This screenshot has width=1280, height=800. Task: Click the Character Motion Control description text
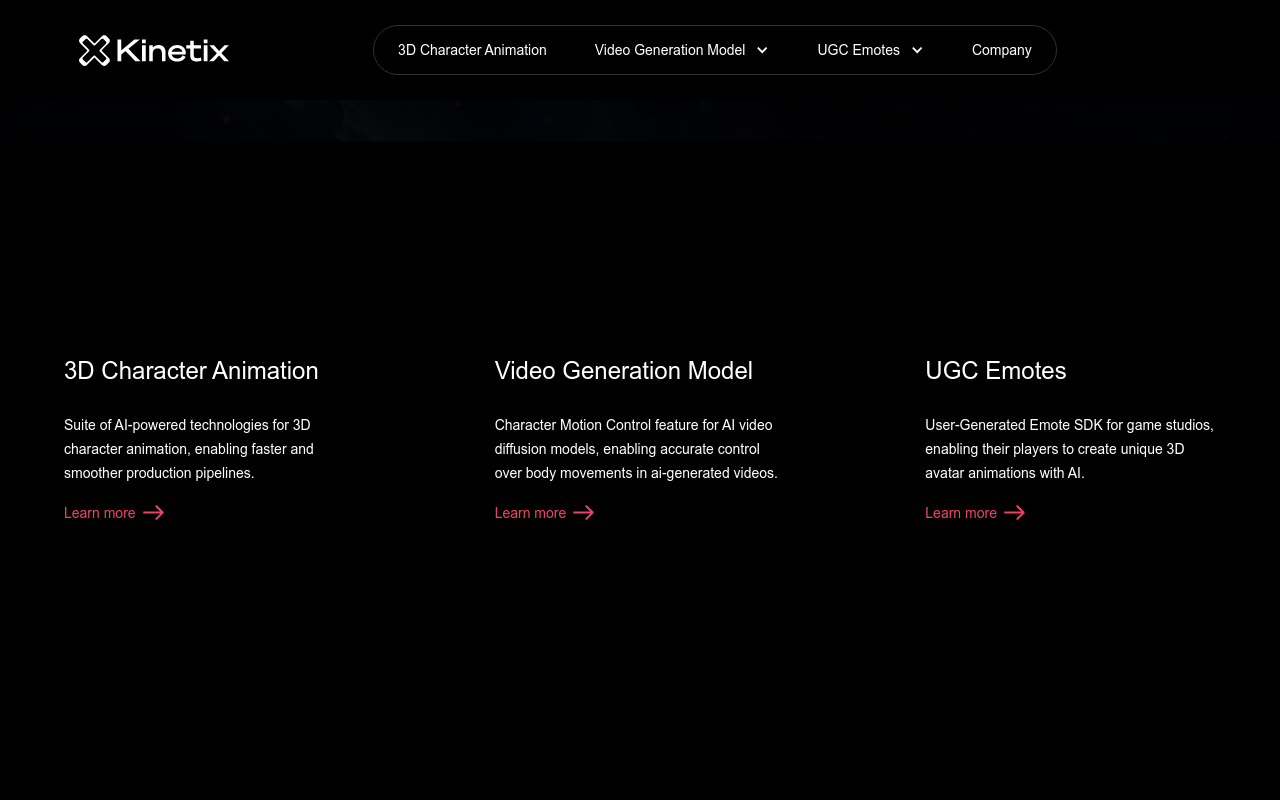point(635,449)
